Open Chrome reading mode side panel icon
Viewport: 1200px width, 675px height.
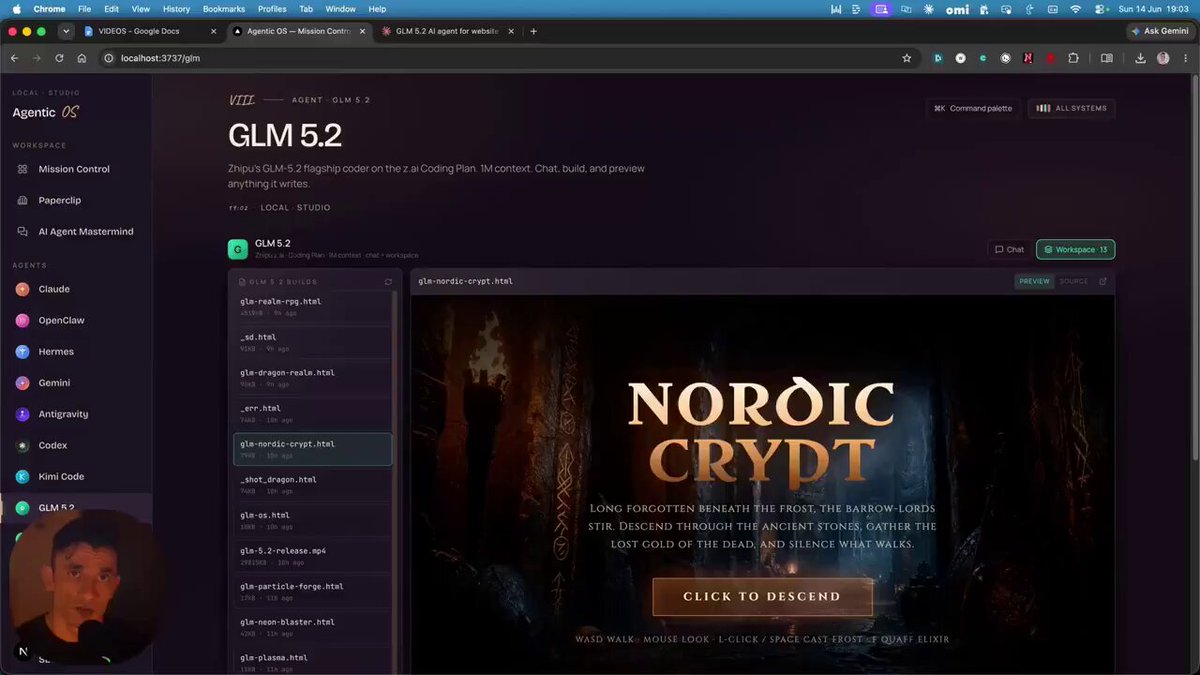tap(1106, 58)
